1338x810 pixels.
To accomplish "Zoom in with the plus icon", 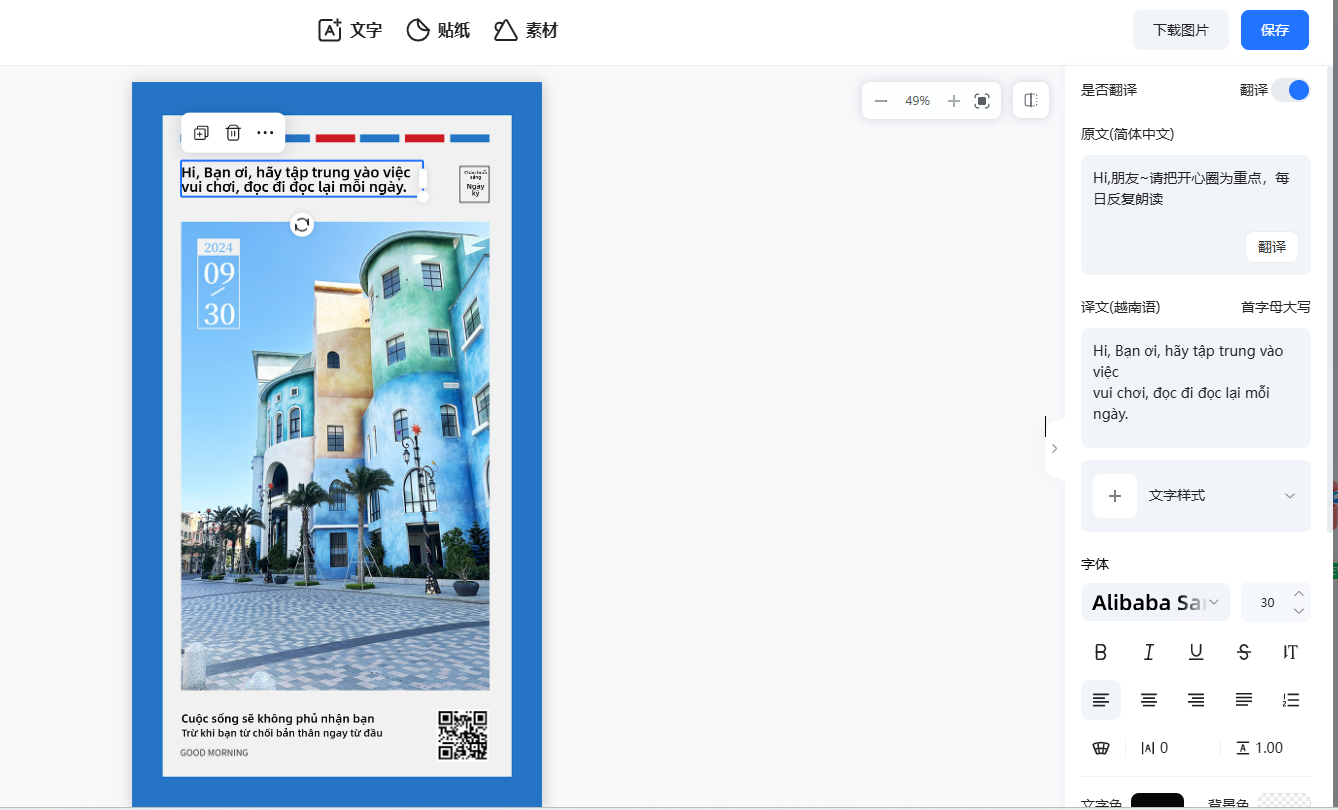I will 954,101.
